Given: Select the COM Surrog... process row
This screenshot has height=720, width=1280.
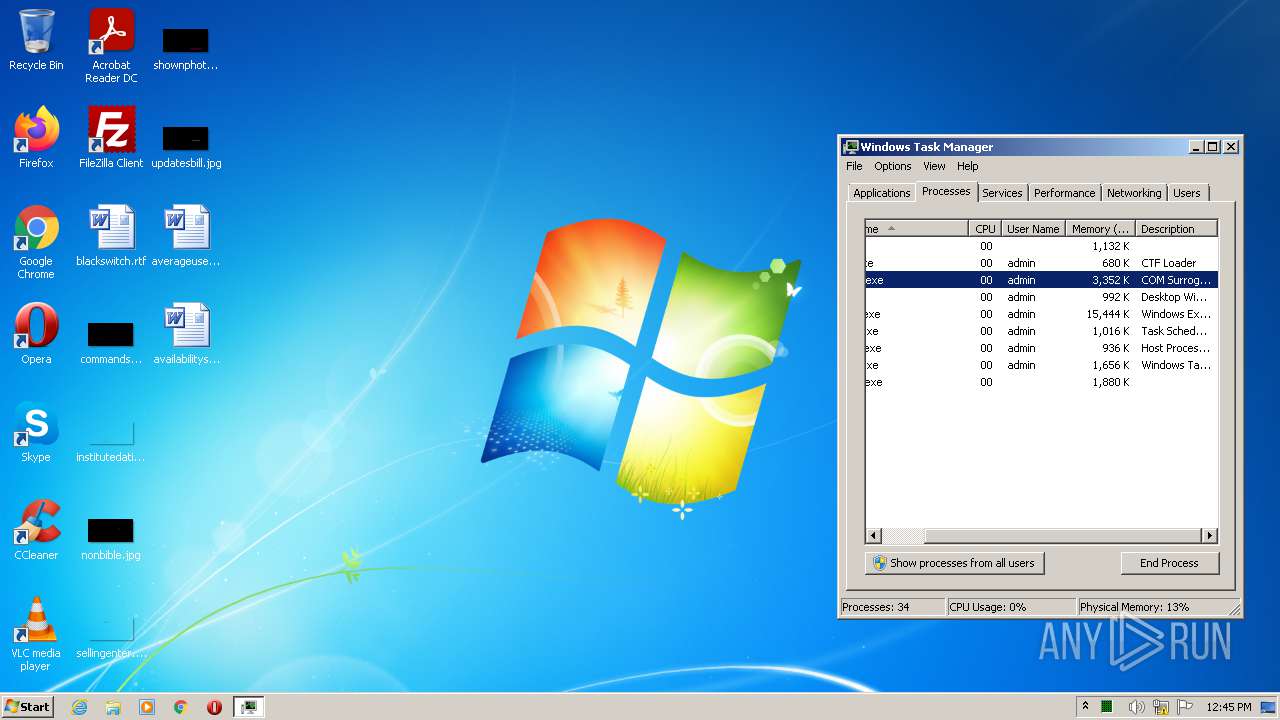Looking at the screenshot, I should [1041, 280].
